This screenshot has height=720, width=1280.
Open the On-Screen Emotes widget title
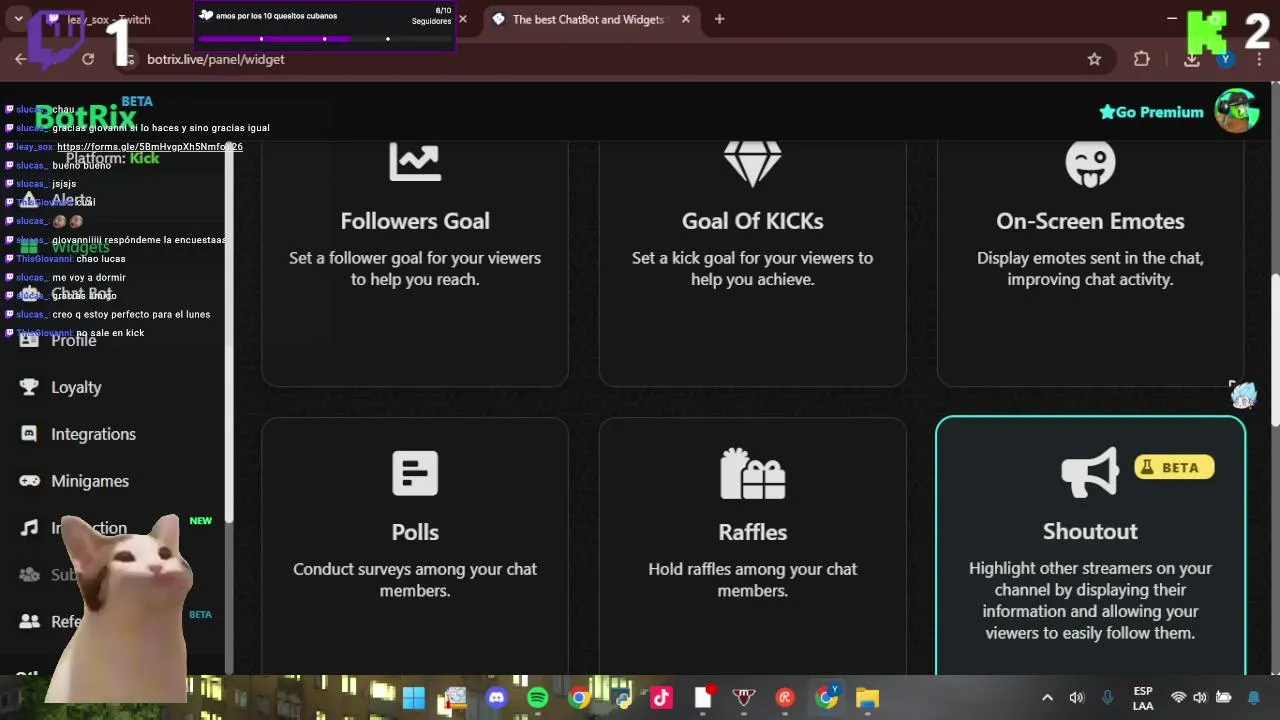(1090, 221)
